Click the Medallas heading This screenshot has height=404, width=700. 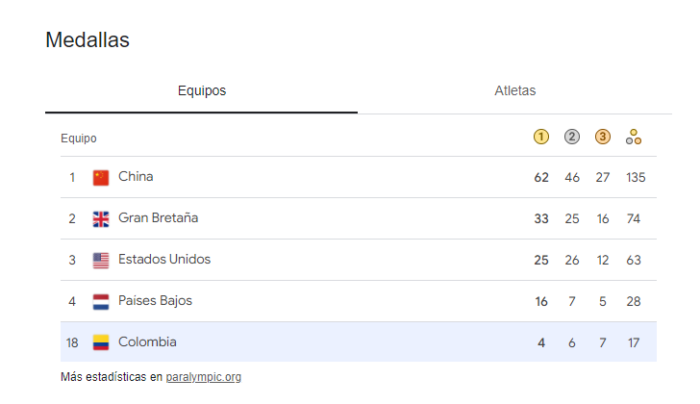point(87,41)
